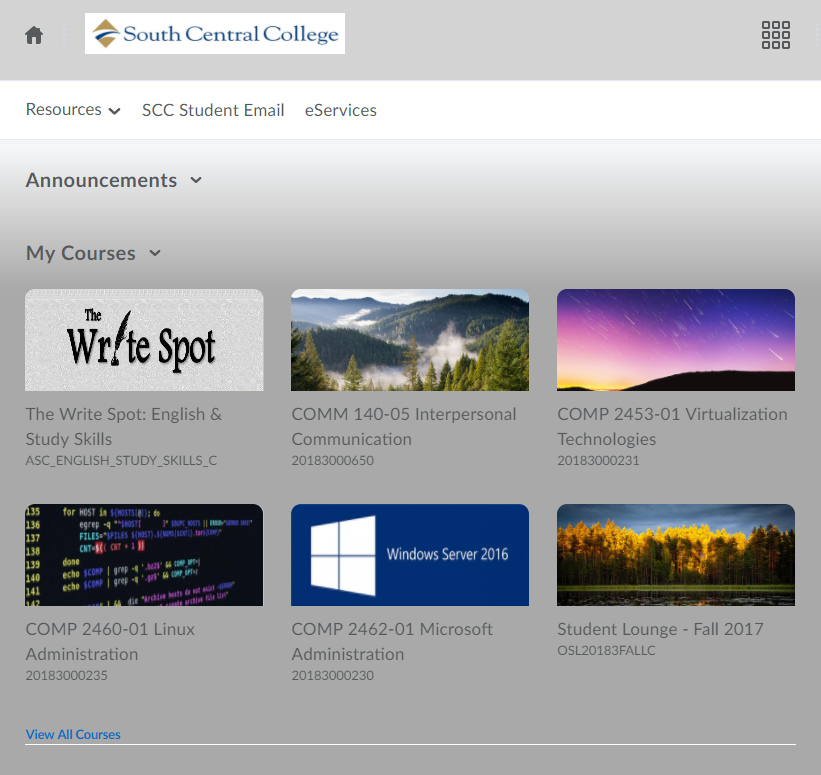Open the Student Lounge autumn trees thumbnail
This screenshot has height=775, width=821.
676,555
